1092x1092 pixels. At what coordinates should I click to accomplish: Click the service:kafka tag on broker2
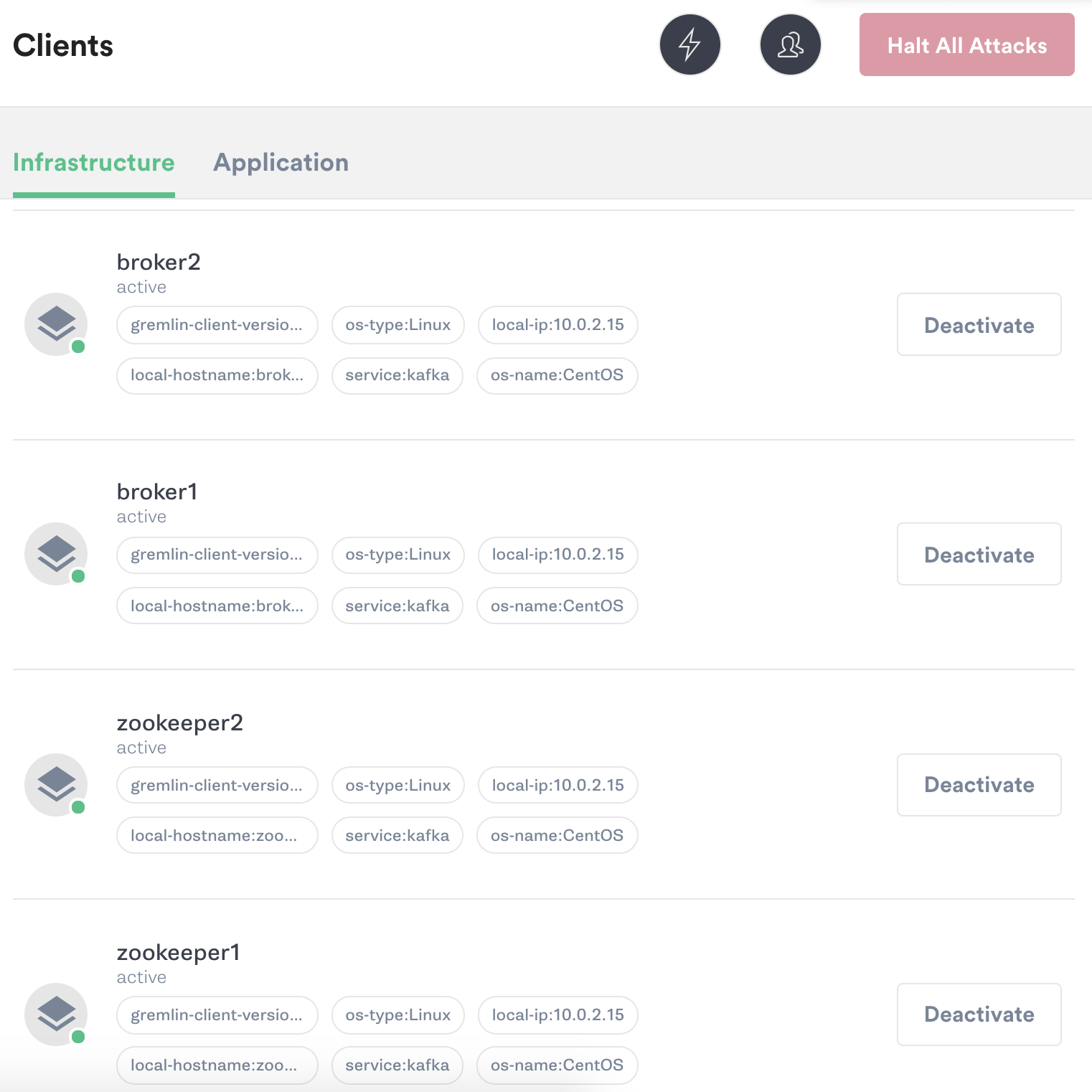point(397,375)
